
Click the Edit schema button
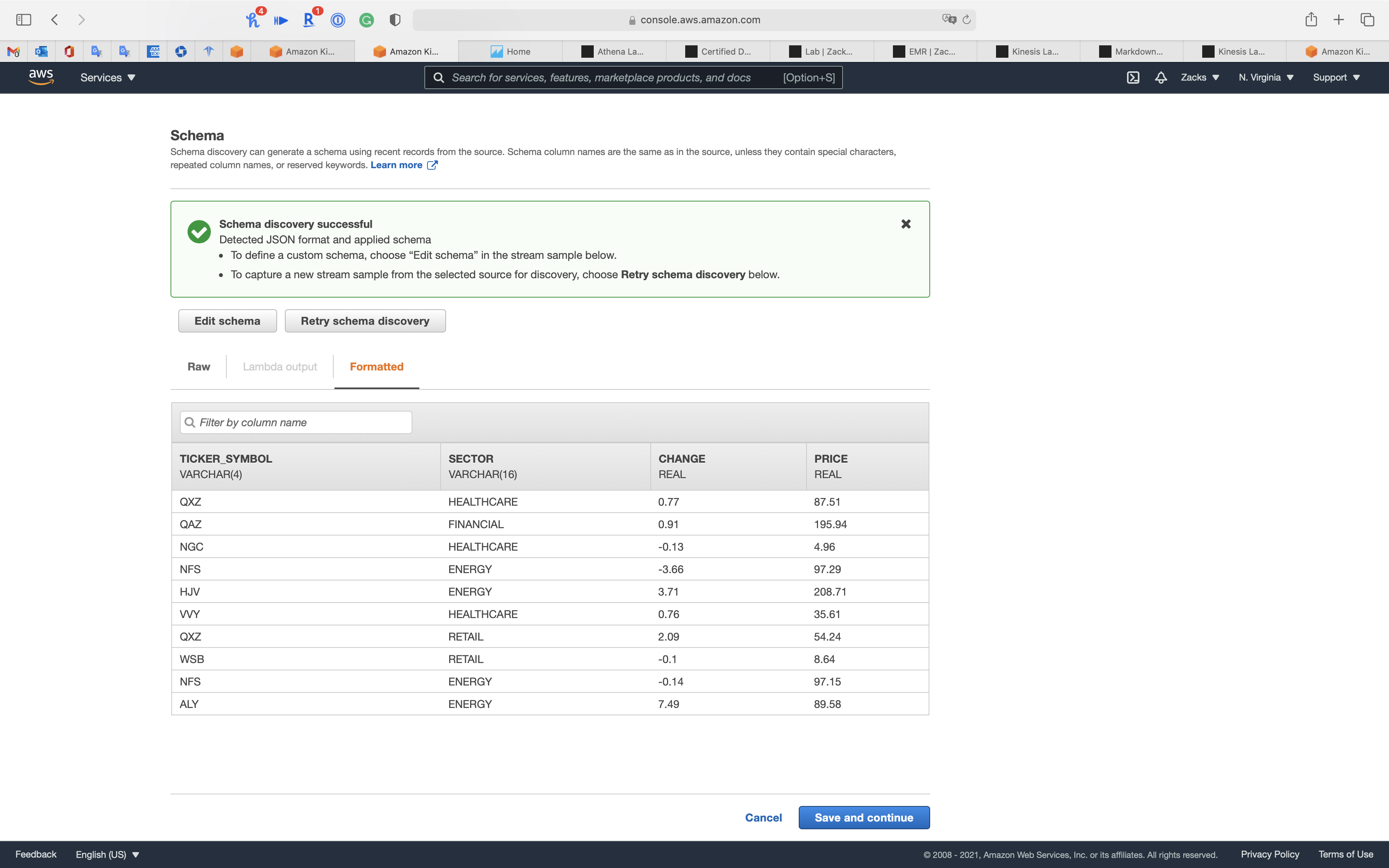coord(227,321)
